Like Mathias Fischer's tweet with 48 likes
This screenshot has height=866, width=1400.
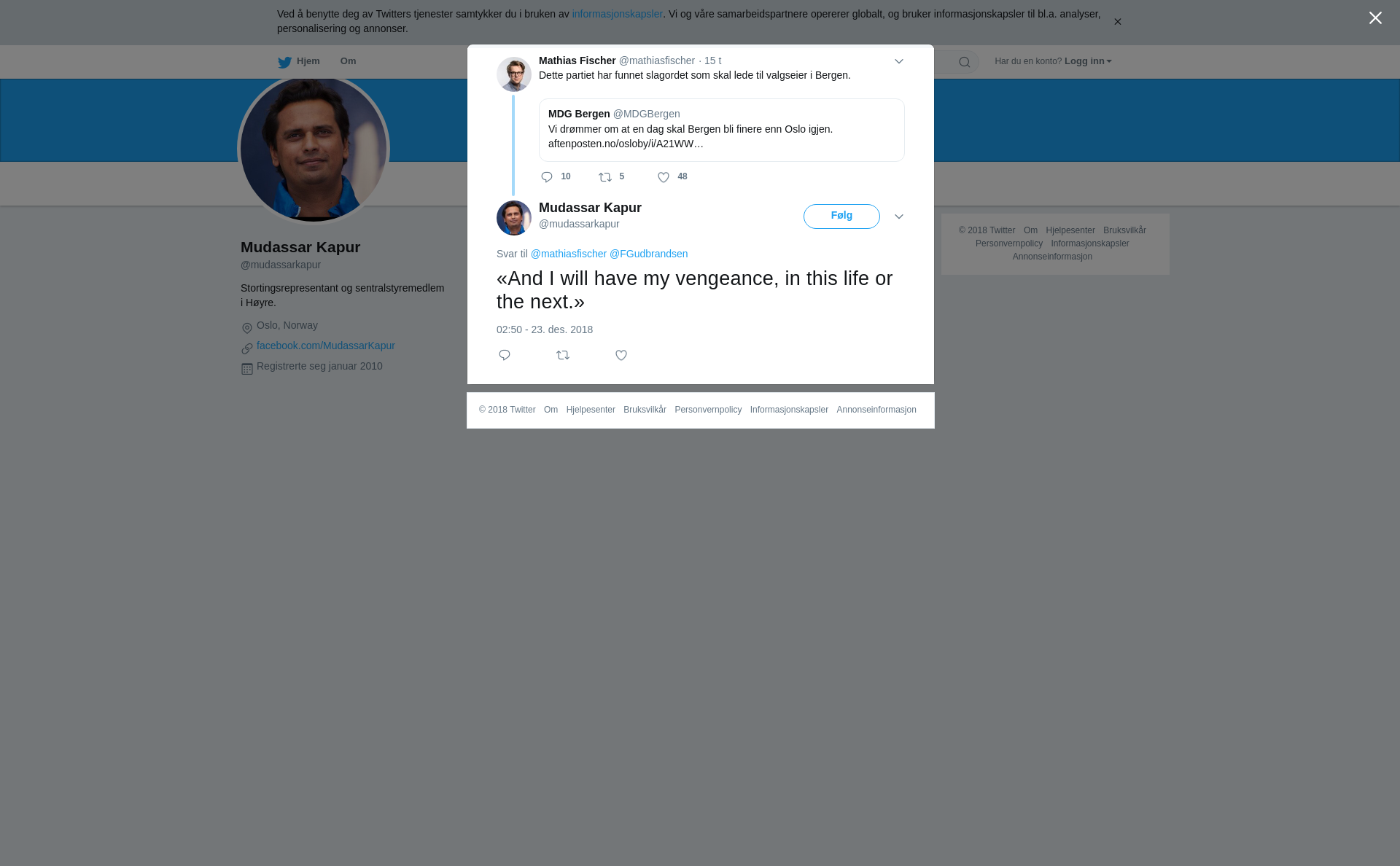664,177
